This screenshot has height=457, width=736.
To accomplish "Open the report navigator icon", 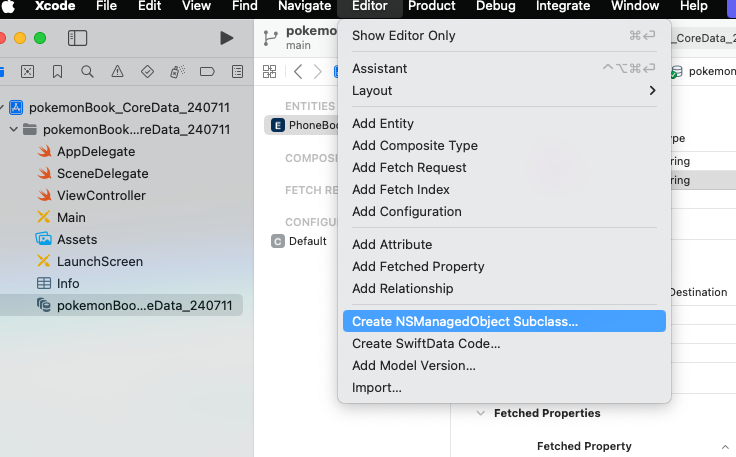I will pyautogui.click(x=238, y=71).
